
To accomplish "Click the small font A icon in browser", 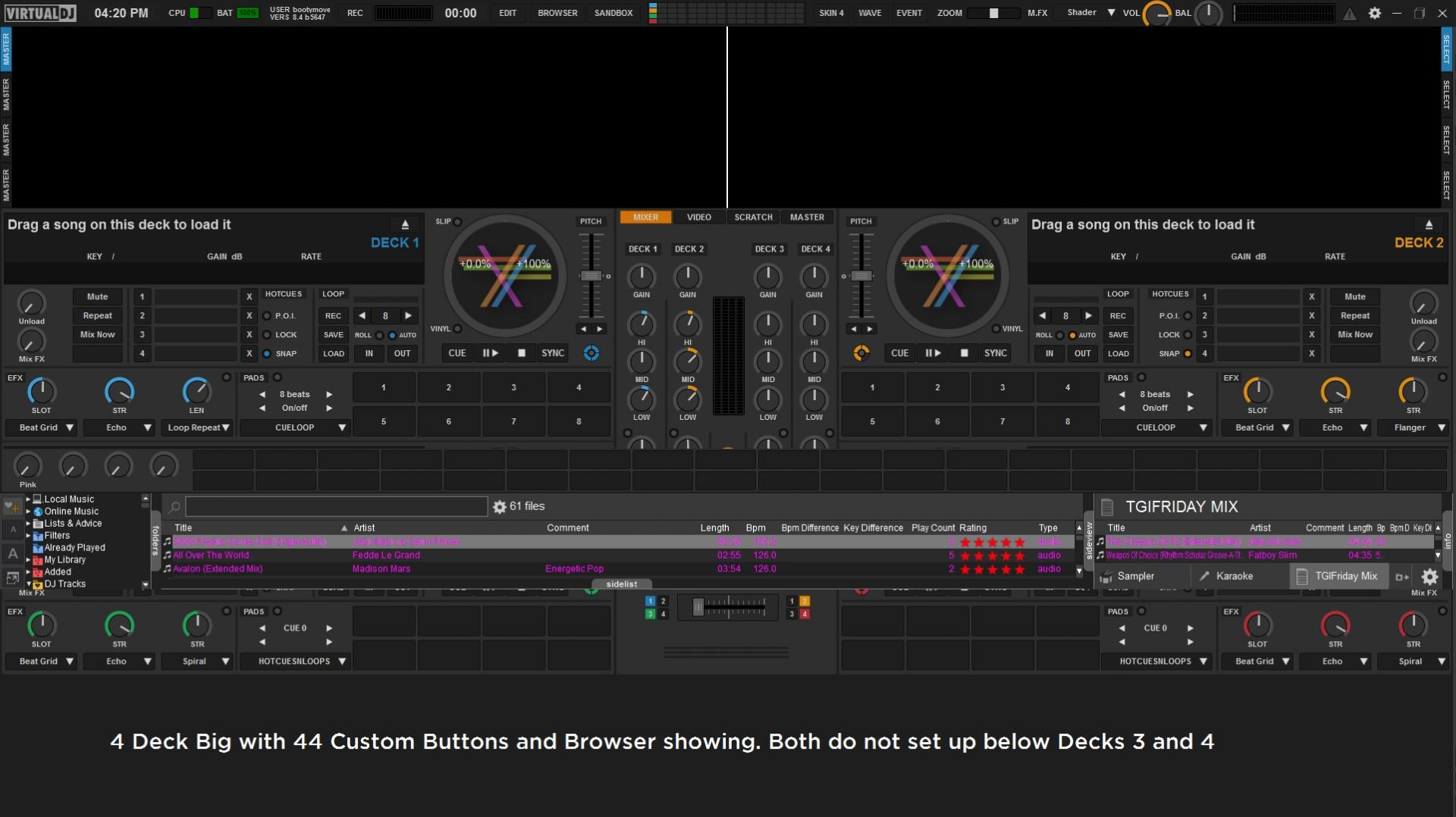I will [13, 530].
